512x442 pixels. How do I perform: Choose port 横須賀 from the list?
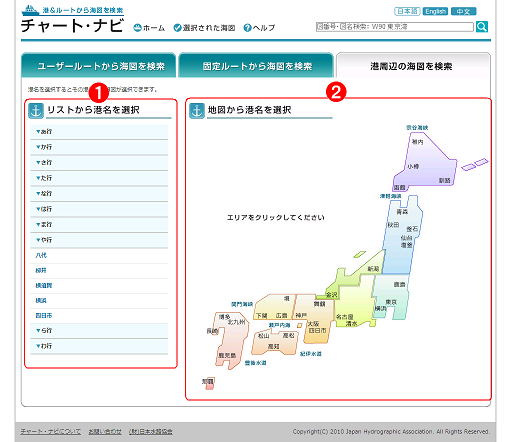click(44, 285)
